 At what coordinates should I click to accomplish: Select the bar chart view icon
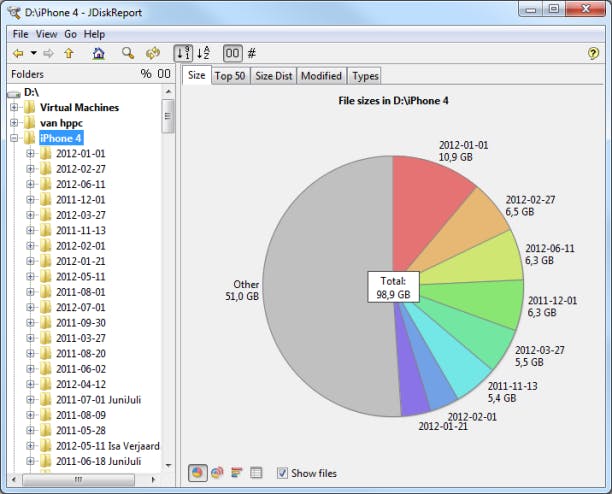237,473
